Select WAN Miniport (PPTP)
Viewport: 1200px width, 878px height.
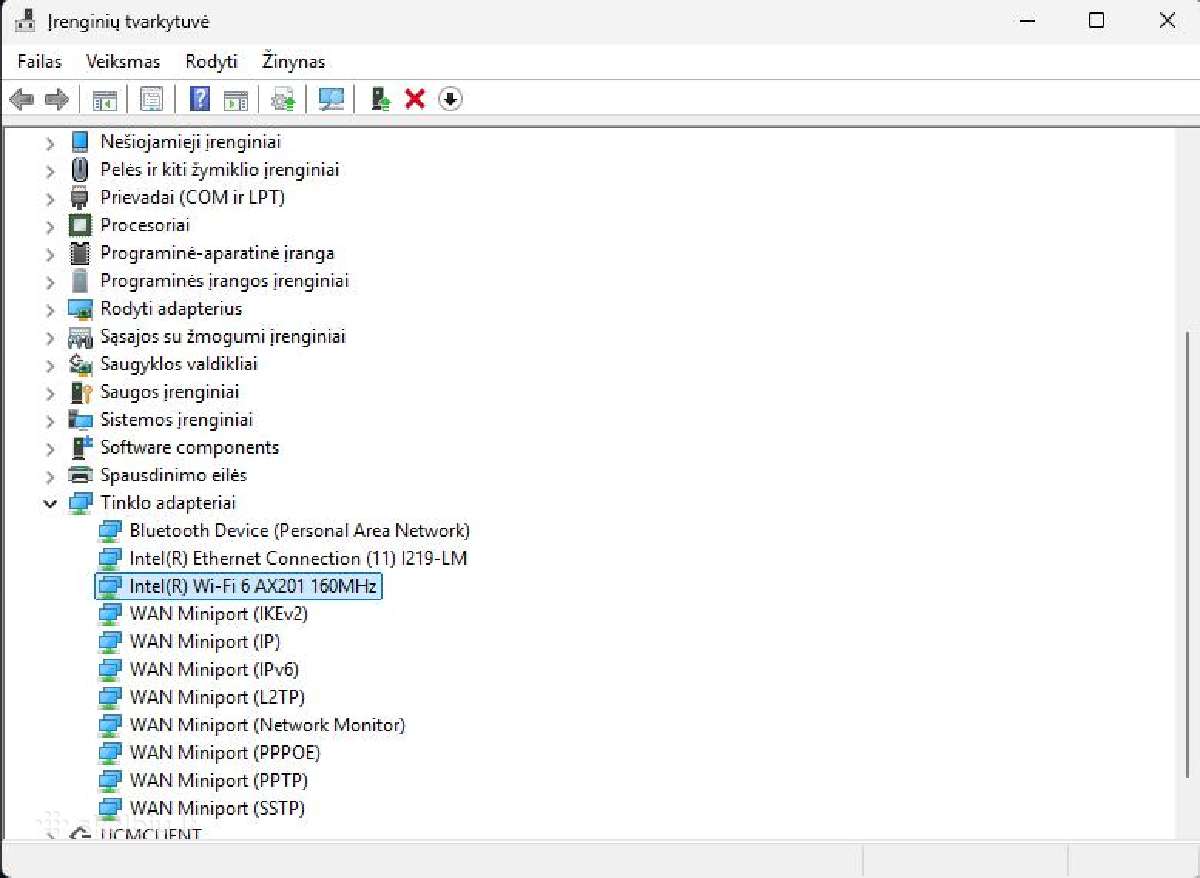218,780
